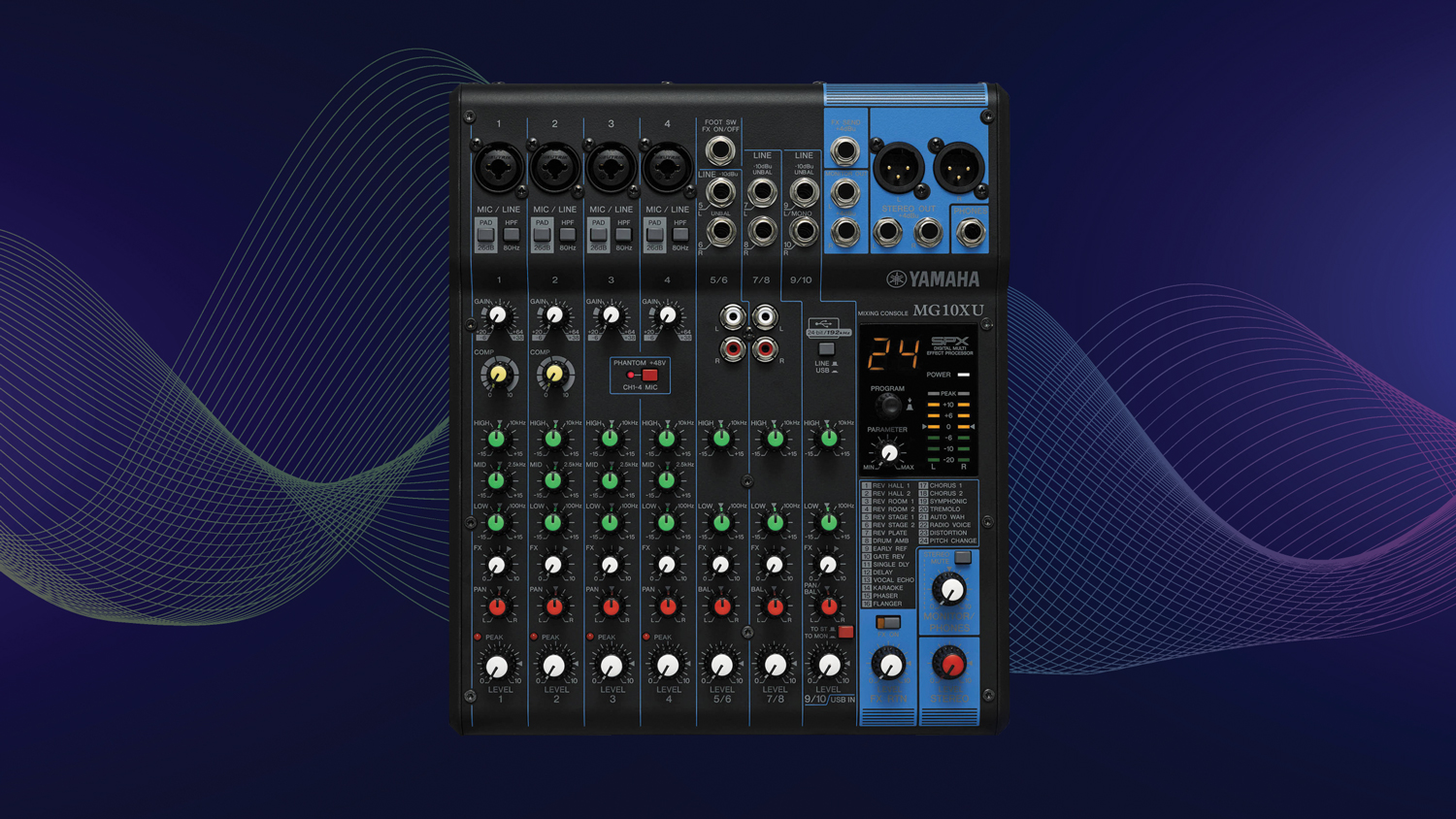Click the MONITOR OUT L jack
1456x819 pixels.
pyautogui.click(x=845, y=192)
